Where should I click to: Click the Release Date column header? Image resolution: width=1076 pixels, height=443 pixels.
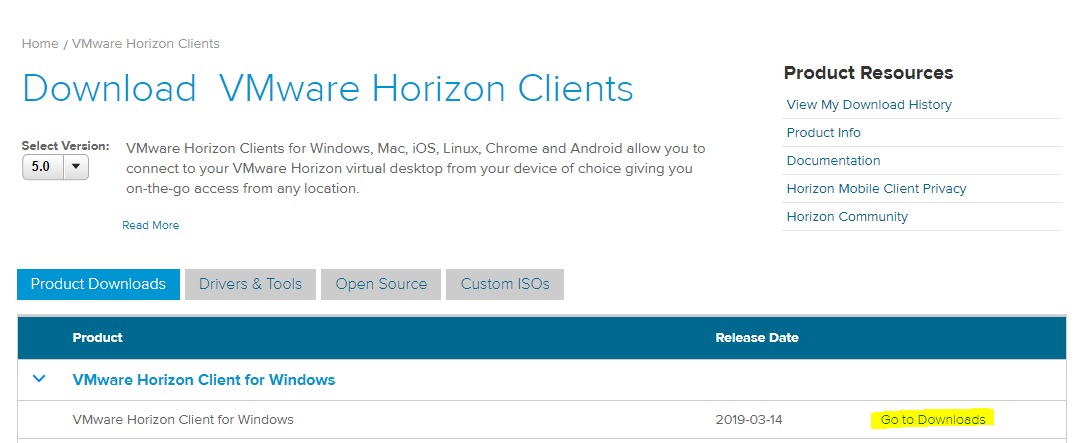pyautogui.click(x=757, y=337)
